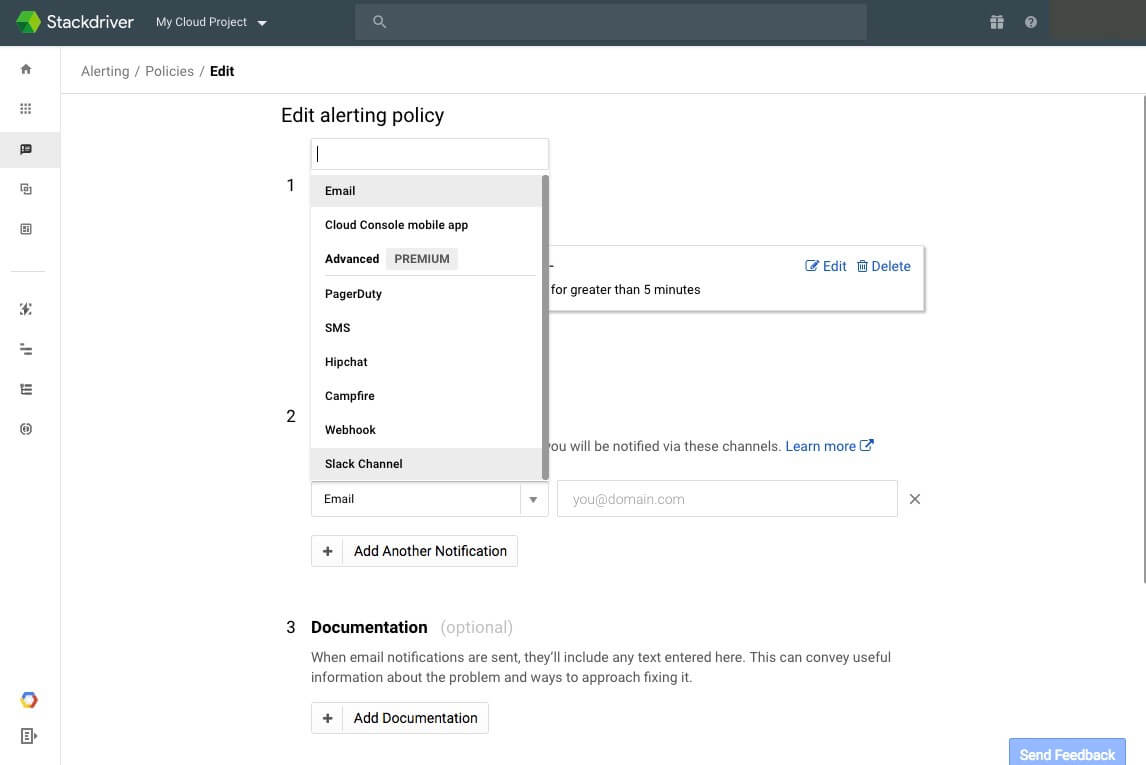Click the expand sidebar icon at bottom

pyautogui.click(x=29, y=736)
